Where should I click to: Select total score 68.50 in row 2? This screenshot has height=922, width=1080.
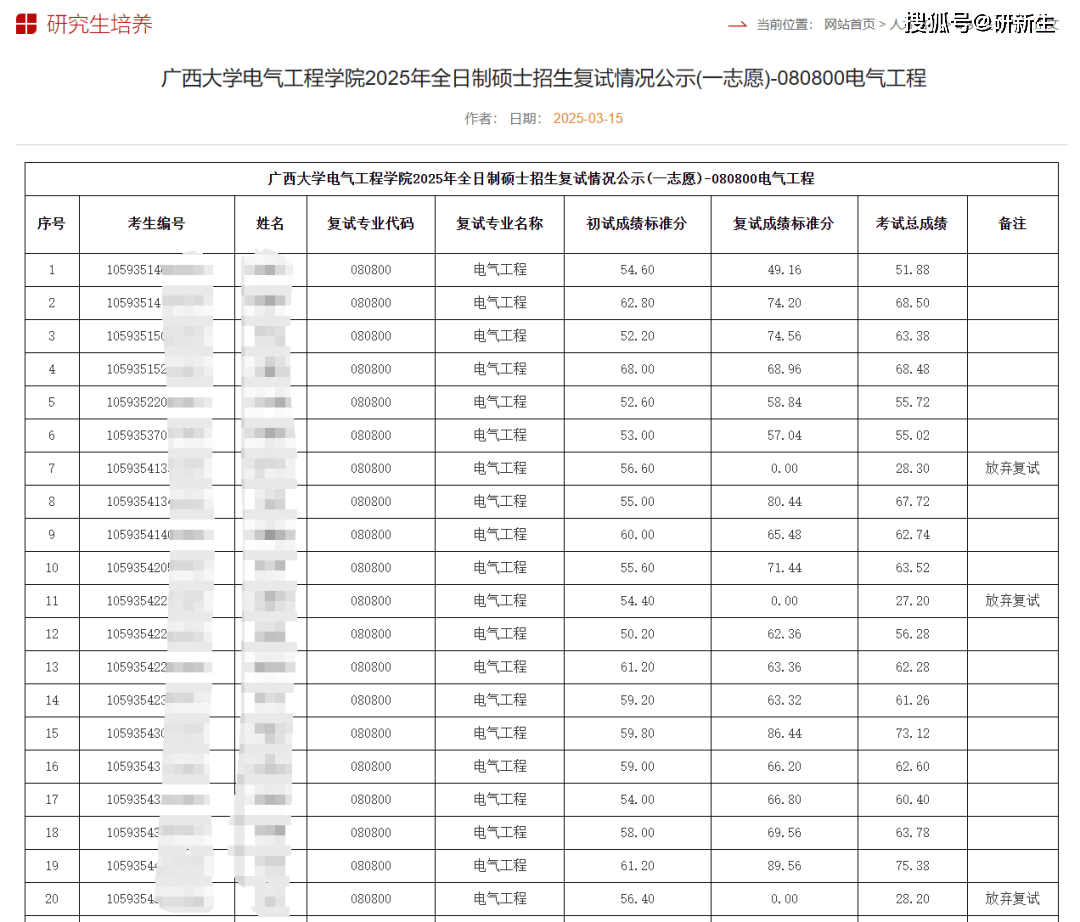(912, 303)
